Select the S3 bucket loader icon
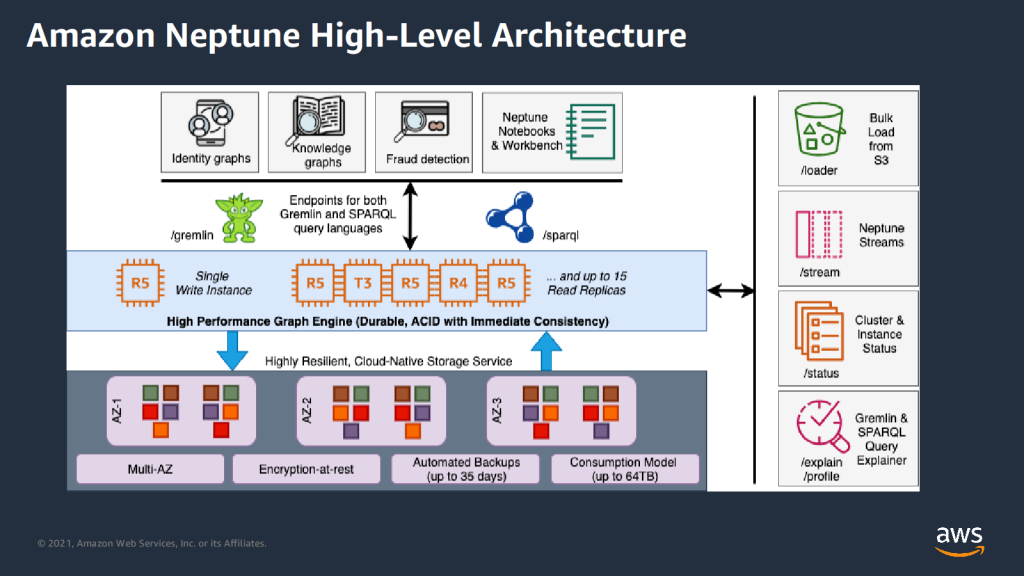The height and width of the screenshot is (576, 1024). 819,129
